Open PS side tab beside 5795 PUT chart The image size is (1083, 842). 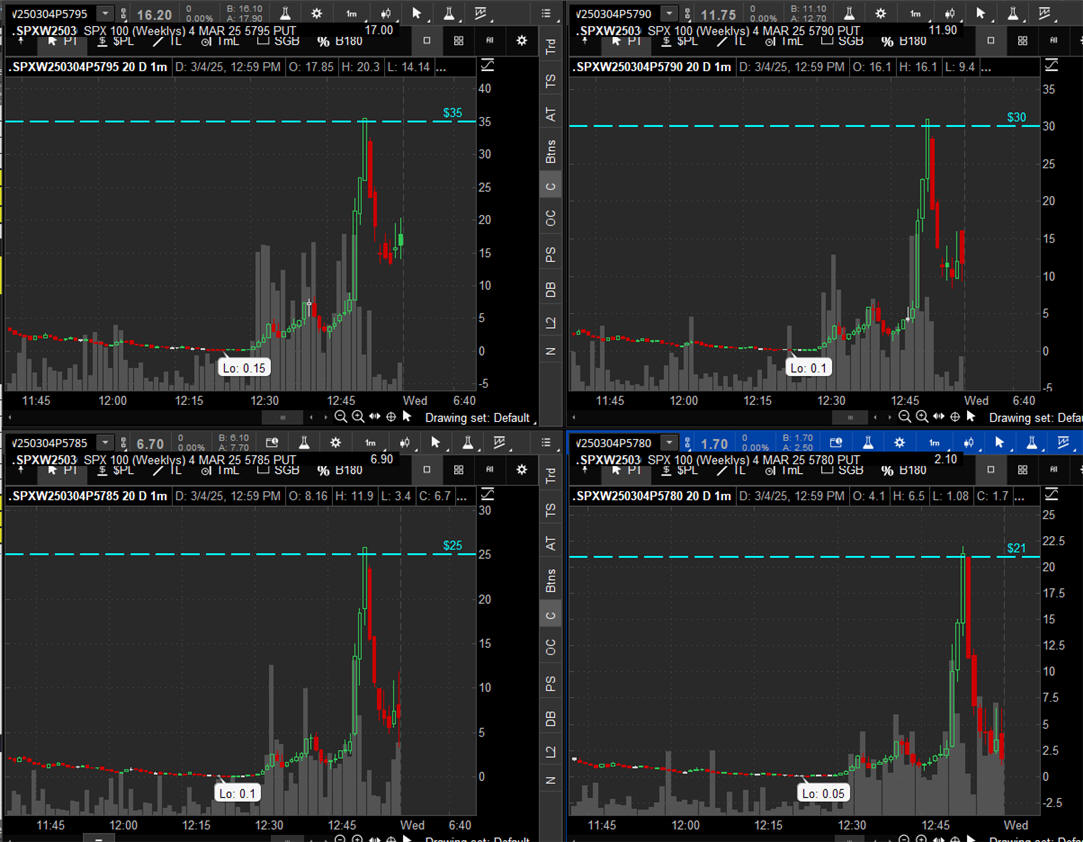click(x=550, y=254)
